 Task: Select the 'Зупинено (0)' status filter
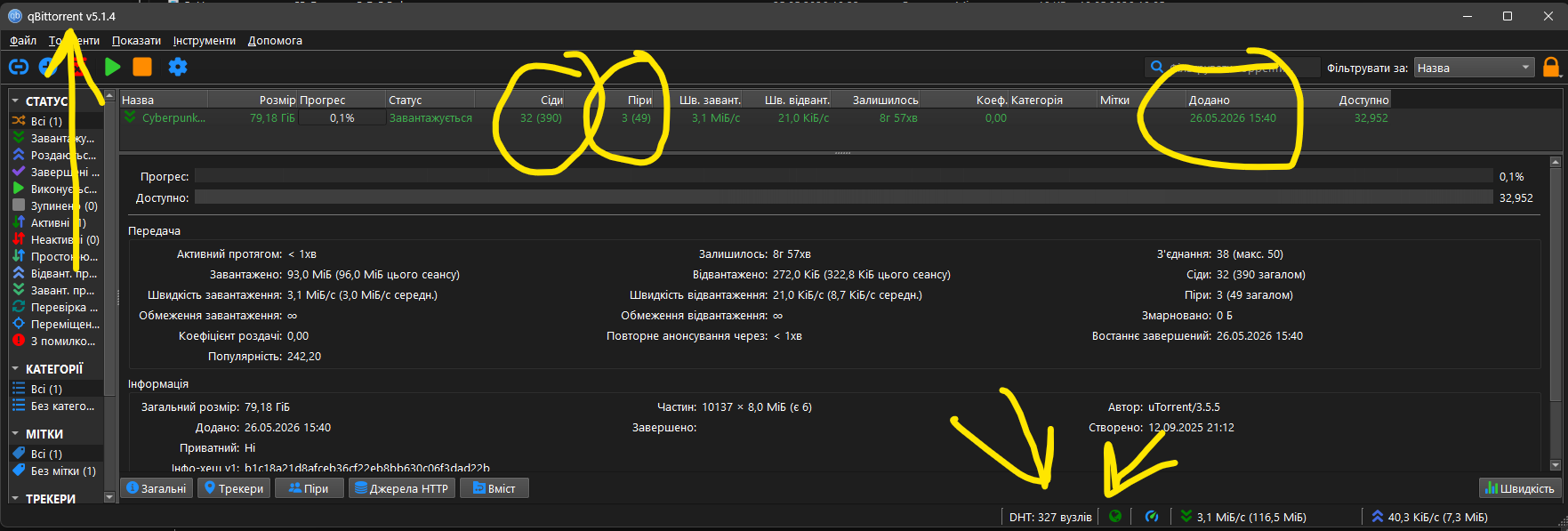[x=57, y=205]
